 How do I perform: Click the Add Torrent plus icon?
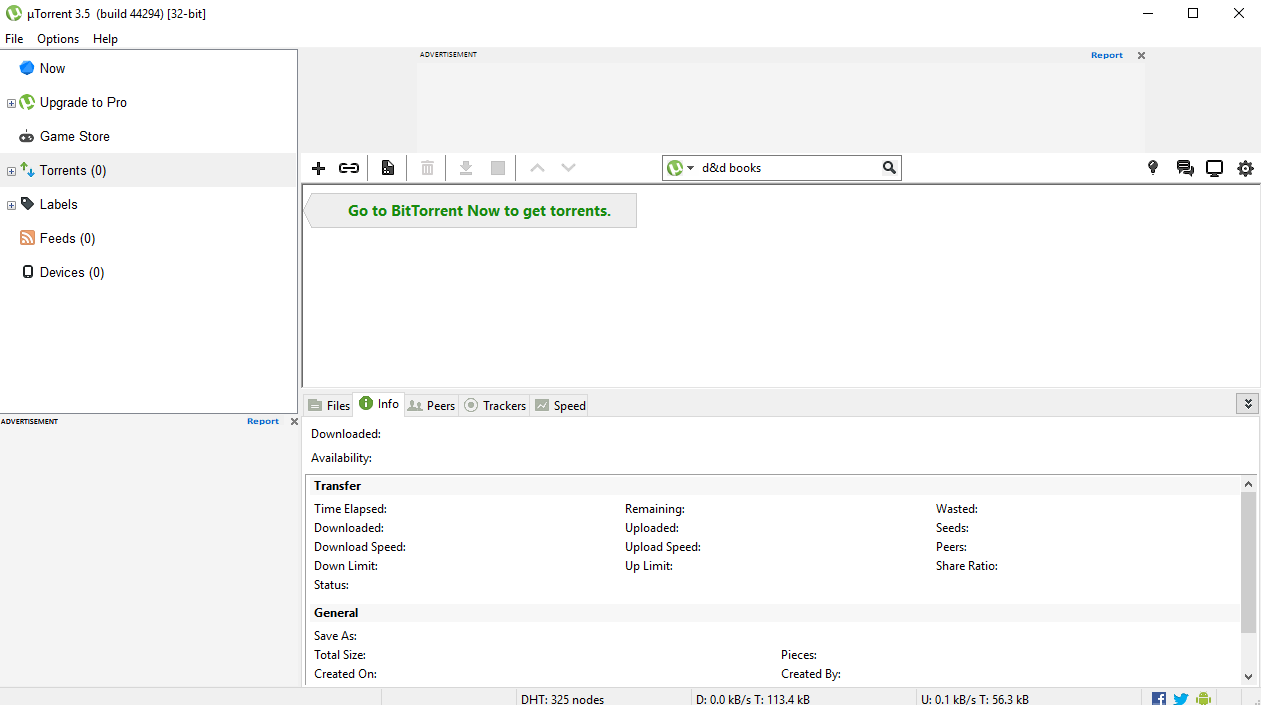tap(319, 168)
